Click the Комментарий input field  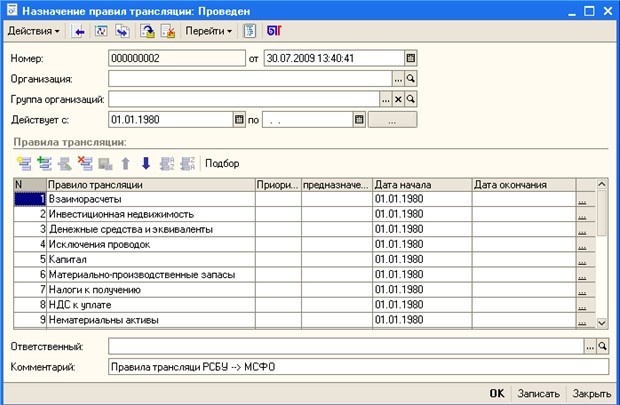pos(358,367)
